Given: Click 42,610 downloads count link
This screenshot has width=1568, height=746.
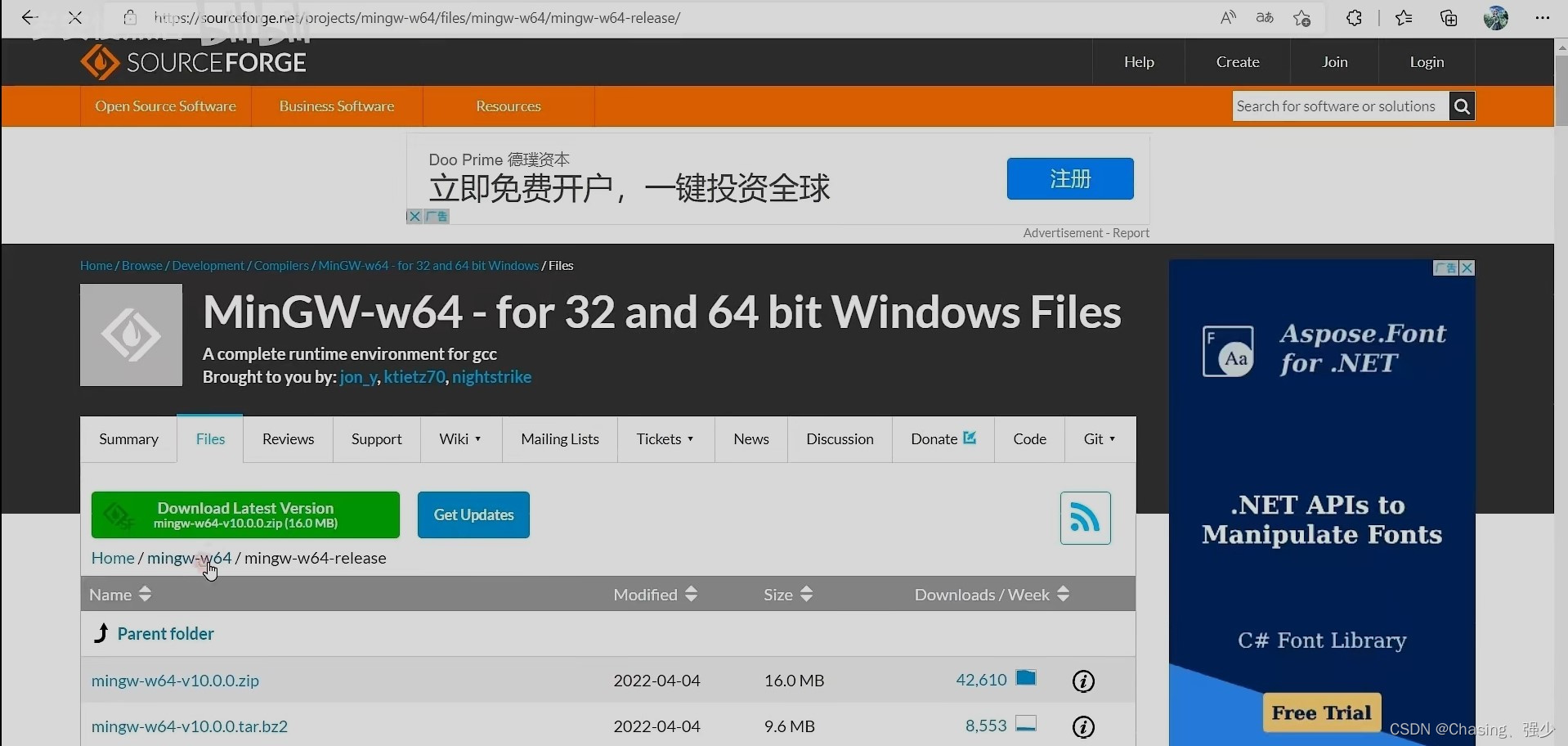Looking at the screenshot, I should (981, 680).
